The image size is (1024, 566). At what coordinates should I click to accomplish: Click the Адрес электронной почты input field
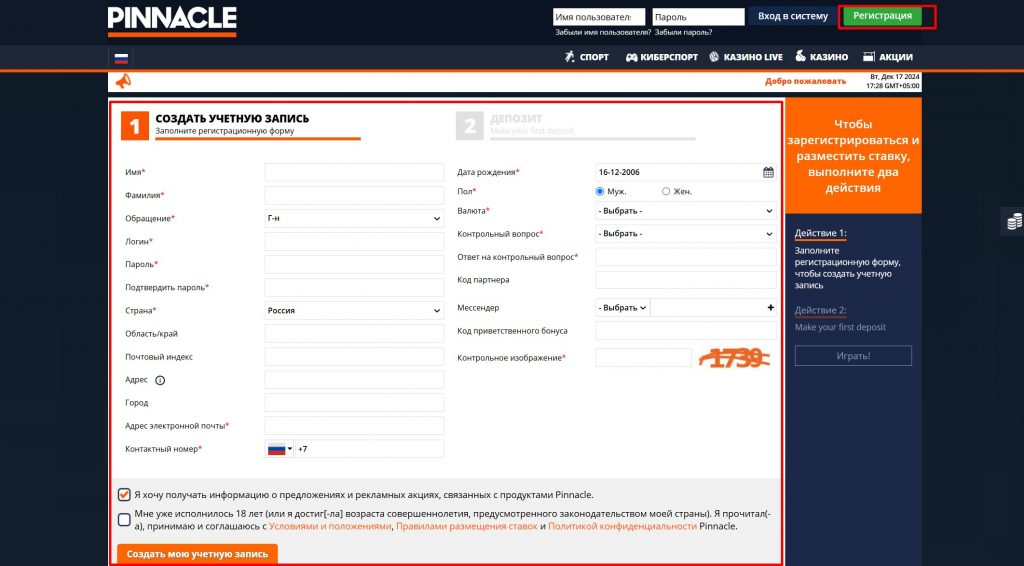click(x=354, y=426)
